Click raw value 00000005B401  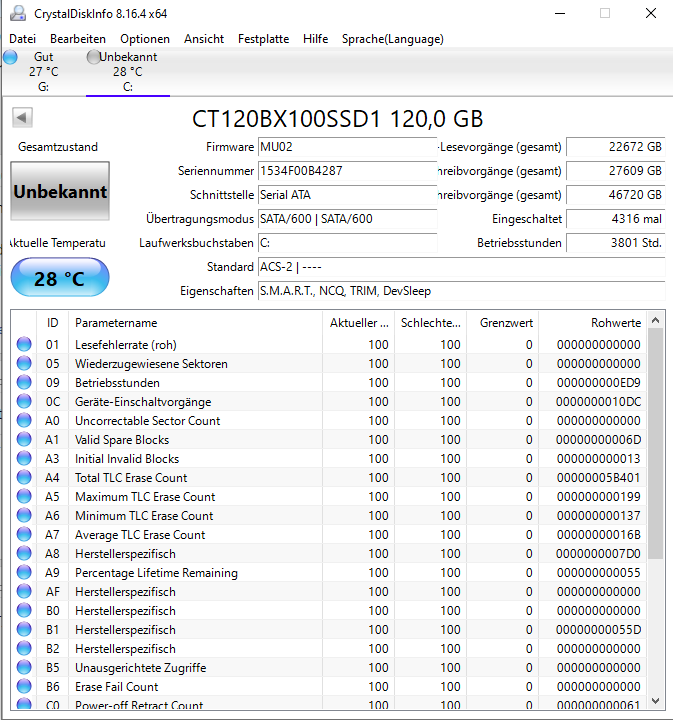tap(598, 478)
